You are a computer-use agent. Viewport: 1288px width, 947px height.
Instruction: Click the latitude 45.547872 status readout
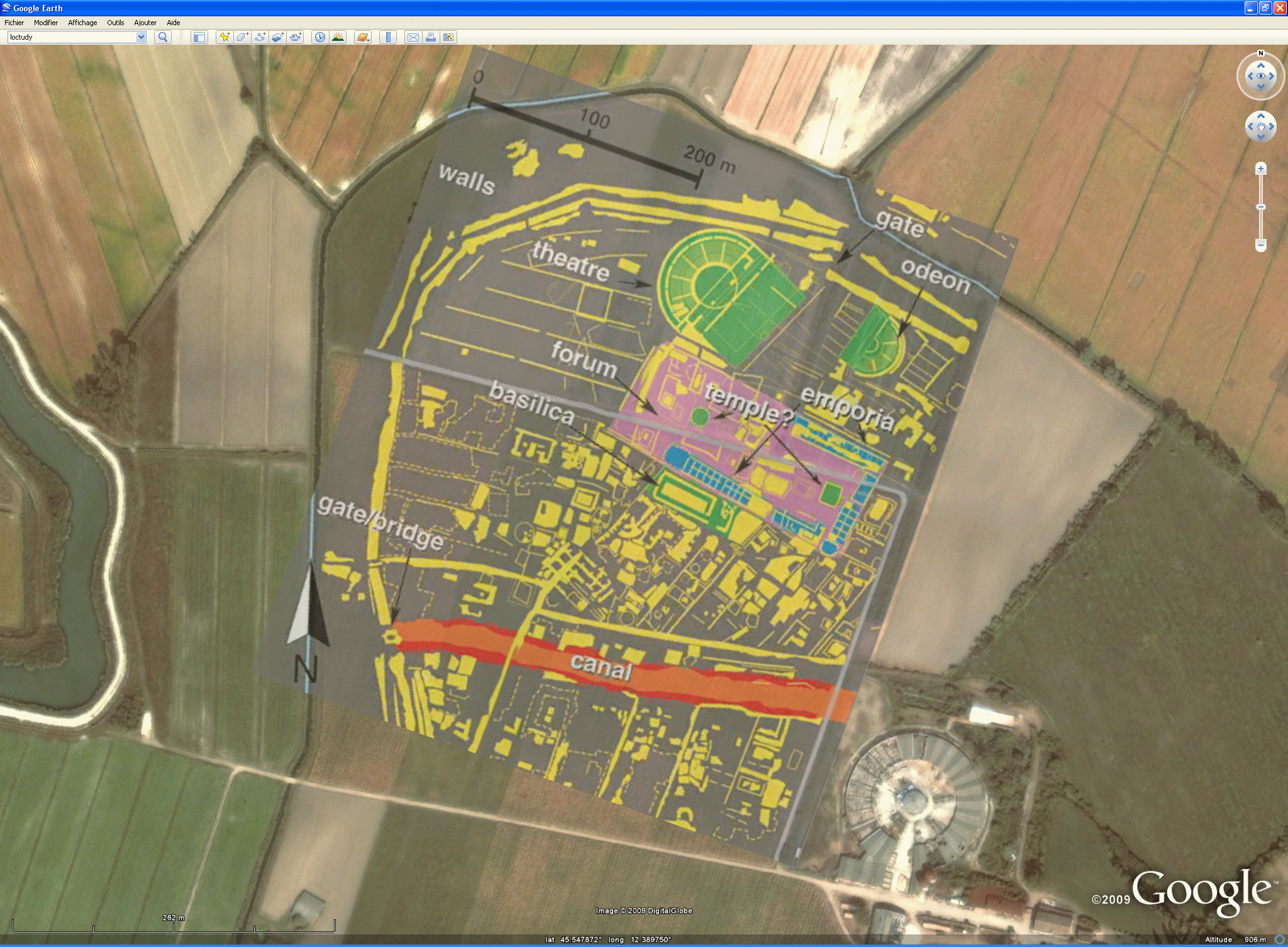[x=574, y=939]
